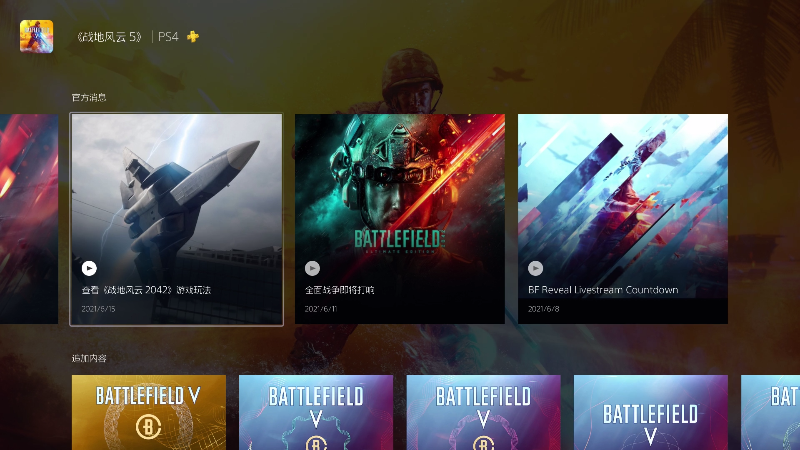Open the Battlefield 5 game icon
This screenshot has width=800, height=450.
(36, 36)
